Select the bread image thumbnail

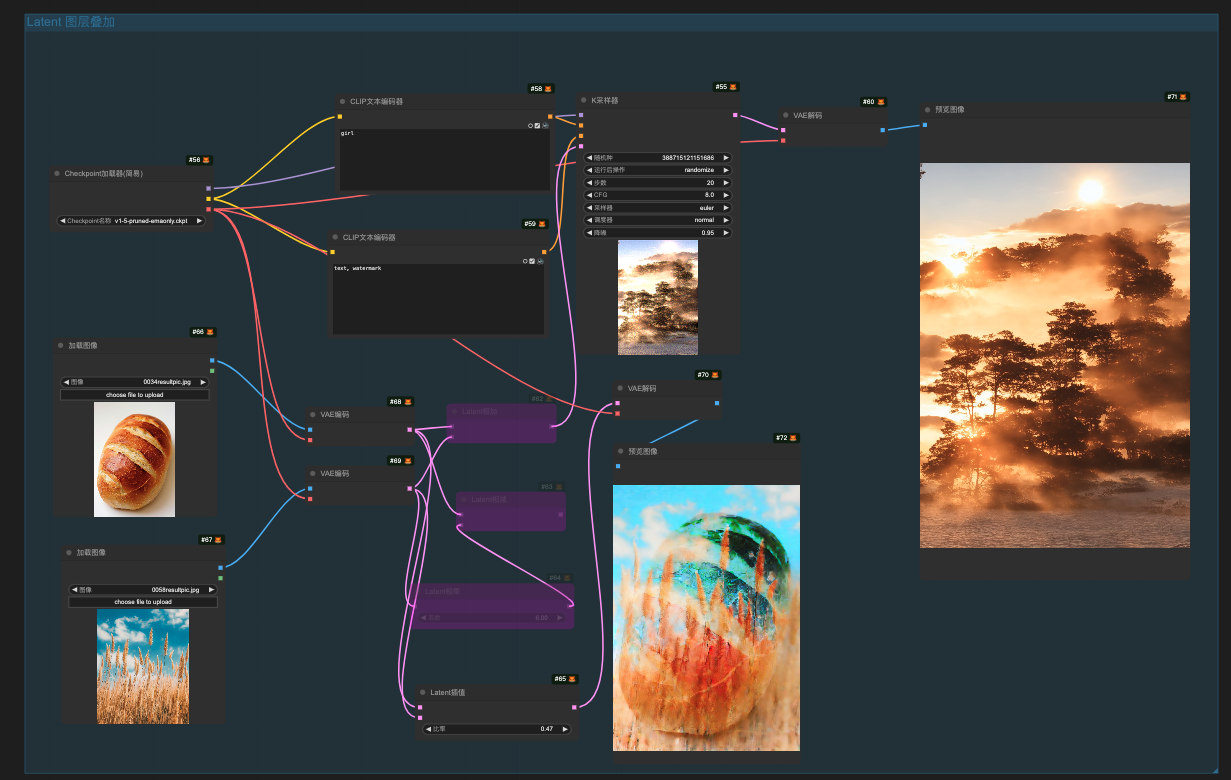134,459
